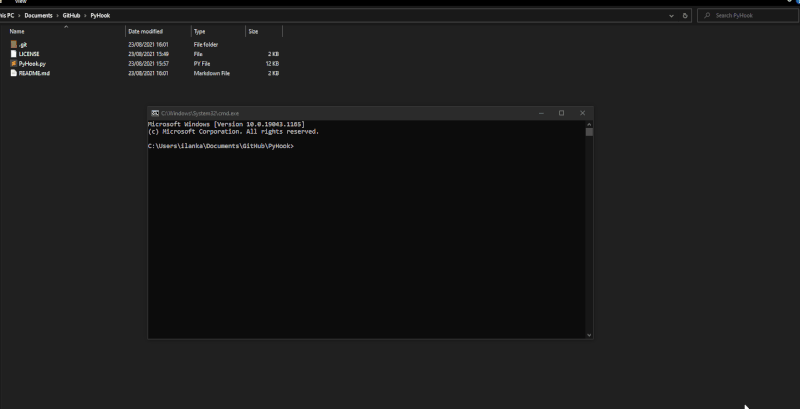This screenshot has width=800, height=409.
Task: Select the README.md file icon
Action: click(x=14, y=73)
